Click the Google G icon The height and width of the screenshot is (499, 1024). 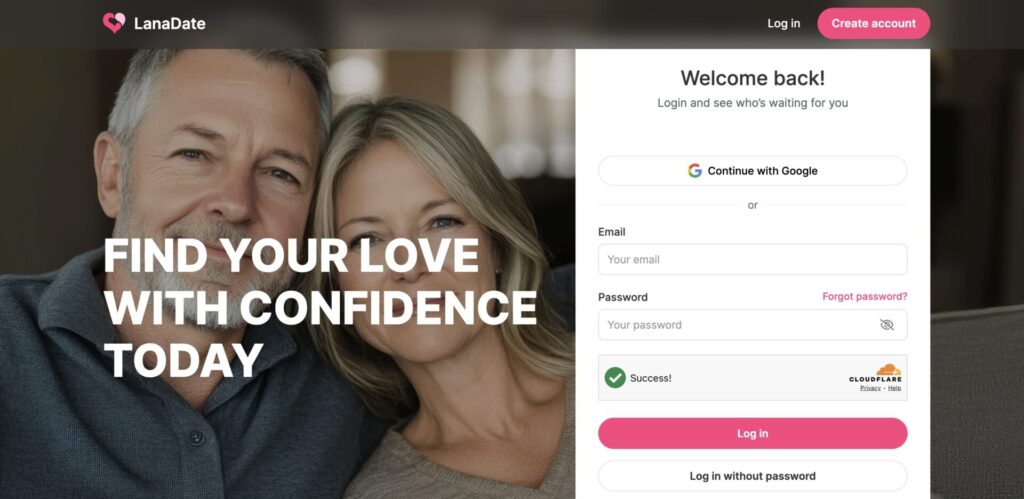(x=694, y=170)
